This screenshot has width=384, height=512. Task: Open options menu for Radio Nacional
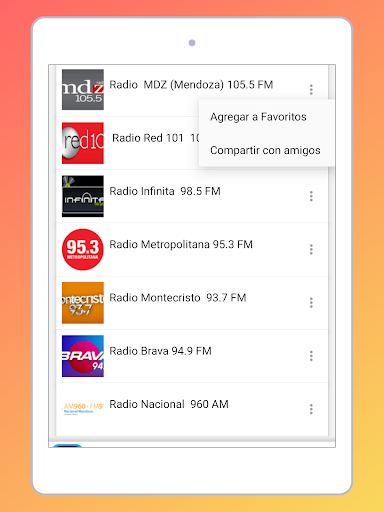[x=311, y=409]
